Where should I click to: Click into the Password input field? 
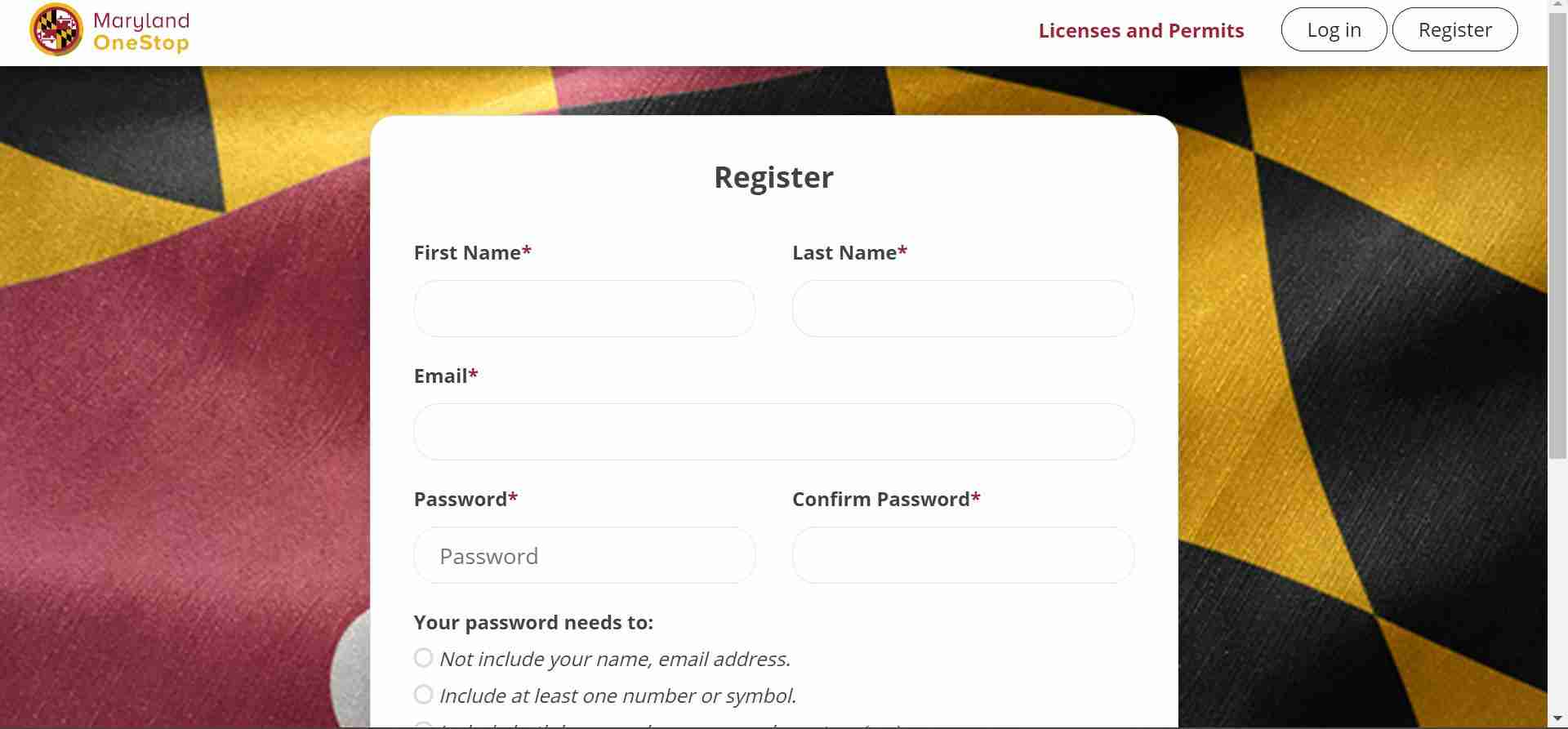(585, 555)
